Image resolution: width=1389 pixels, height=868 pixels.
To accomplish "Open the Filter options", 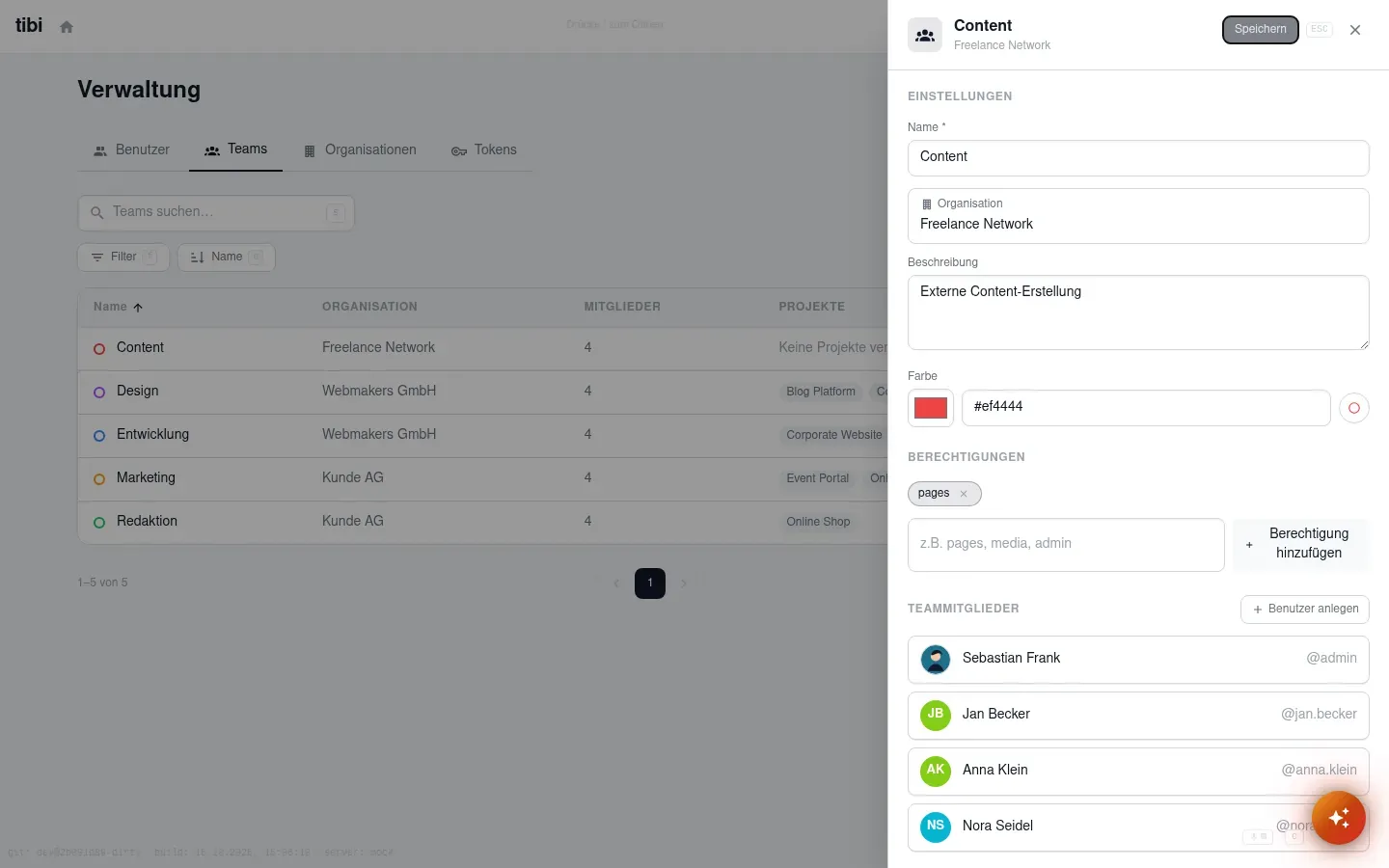I will [123, 258].
